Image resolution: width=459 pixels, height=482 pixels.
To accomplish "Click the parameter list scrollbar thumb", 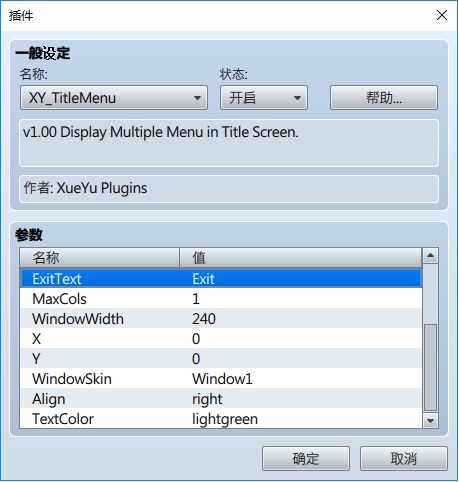I will tap(430, 367).
